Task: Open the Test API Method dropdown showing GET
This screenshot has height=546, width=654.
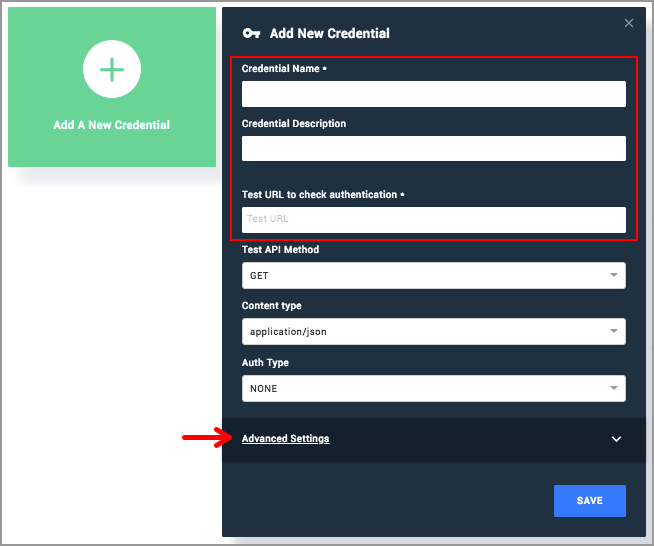Action: click(x=434, y=275)
